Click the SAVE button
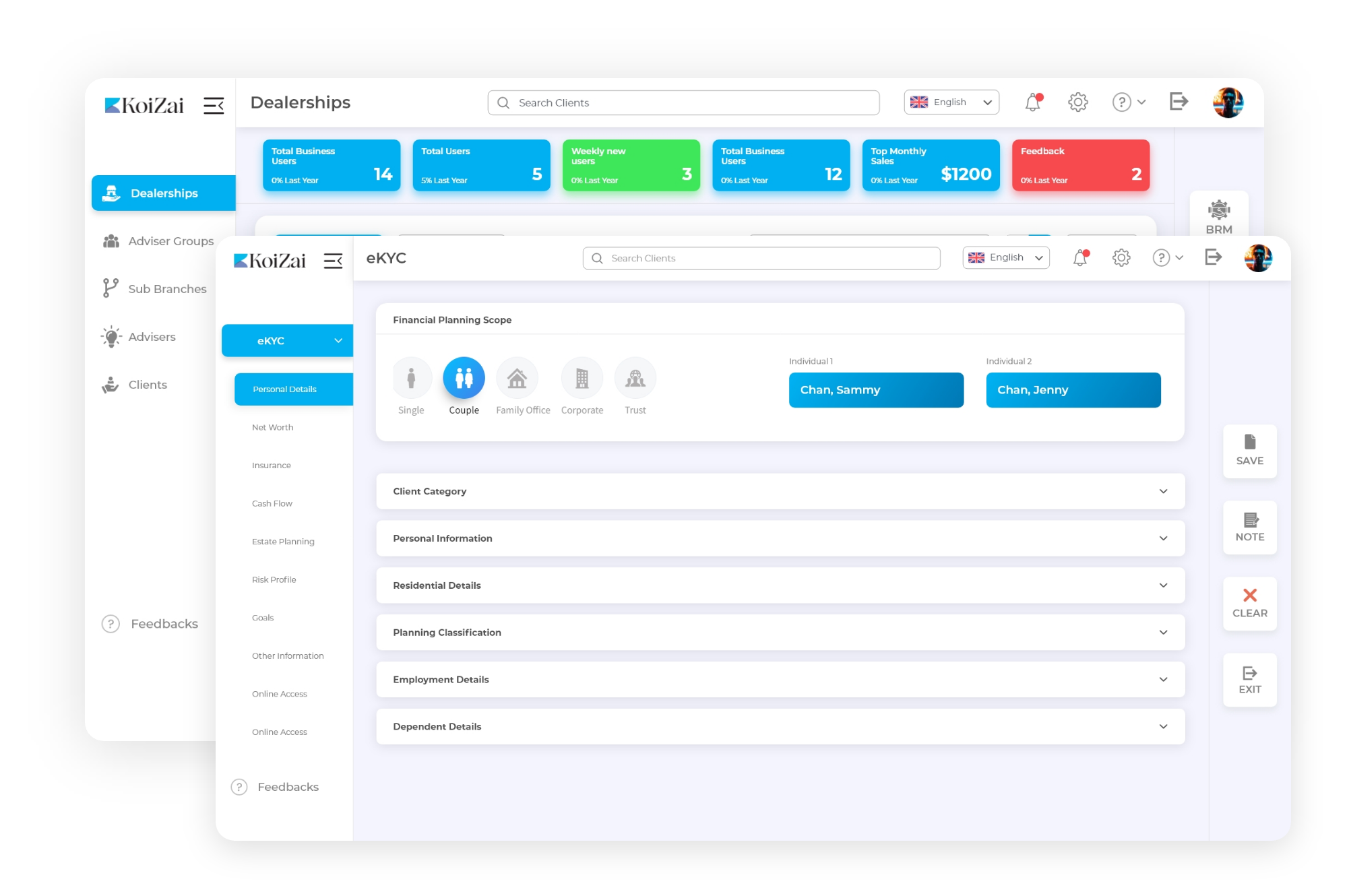This screenshot has height=896, width=1349. [x=1249, y=451]
